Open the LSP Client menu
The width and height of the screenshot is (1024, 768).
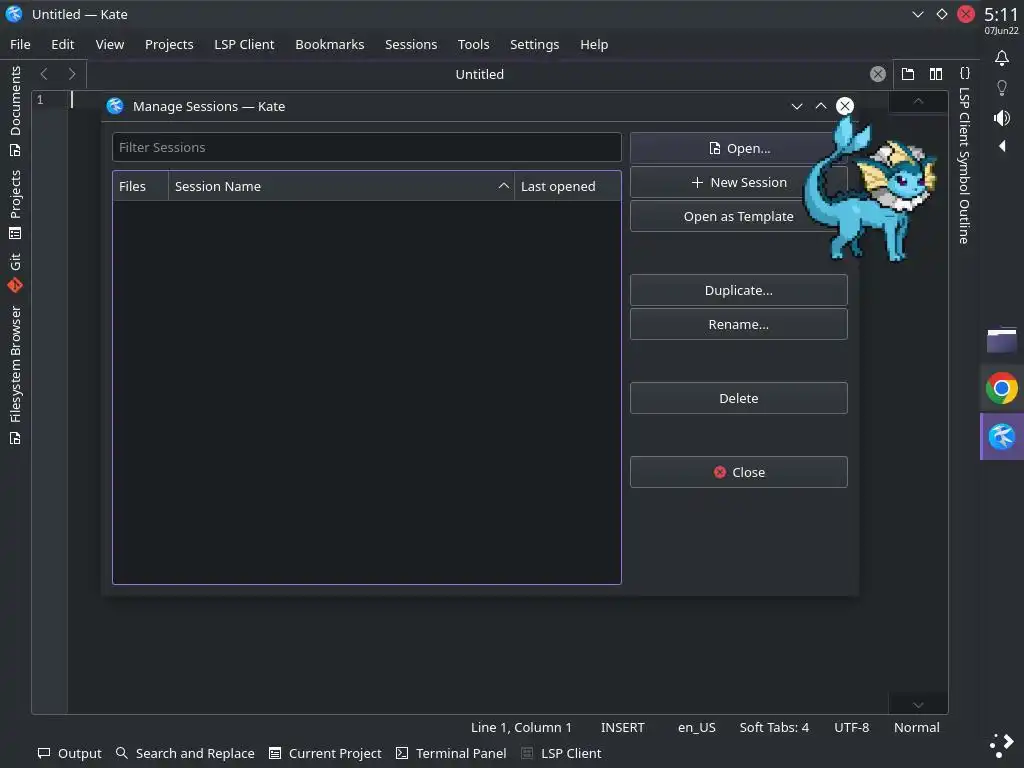tap(244, 44)
